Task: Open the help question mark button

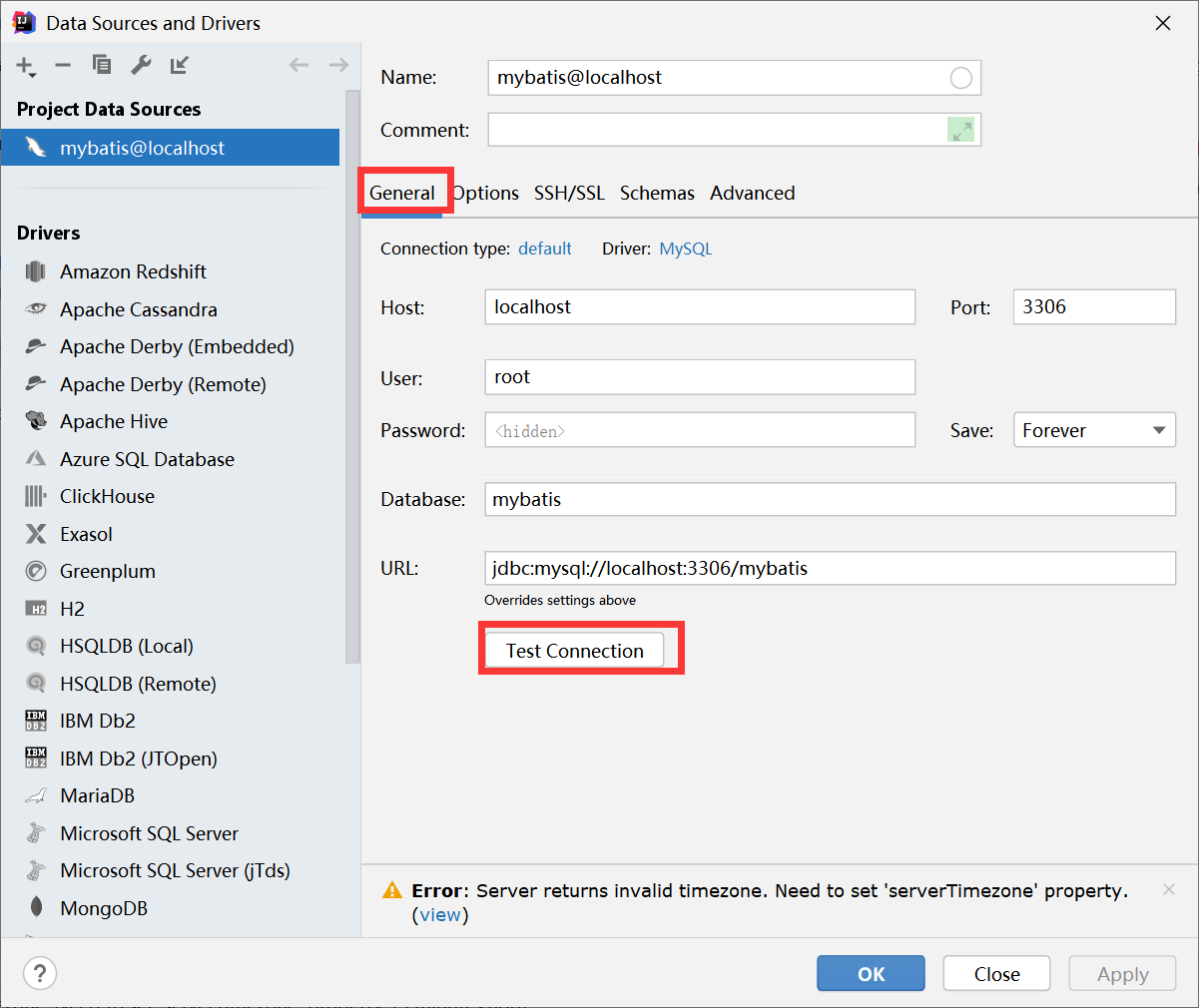Action: [40, 973]
